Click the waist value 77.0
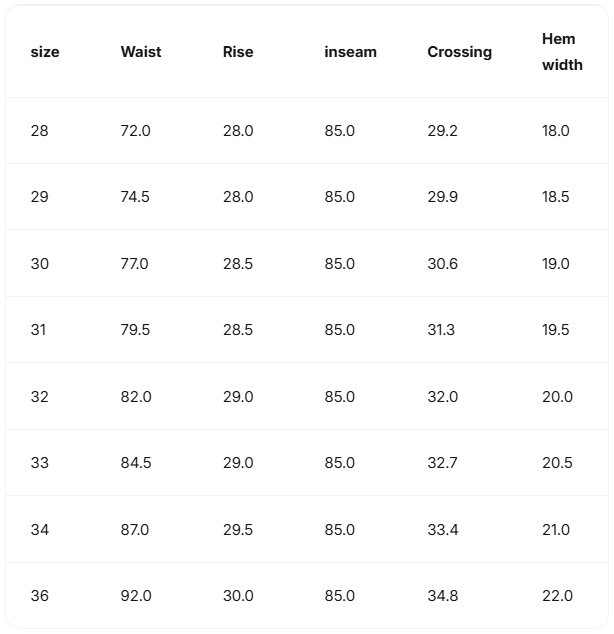 [x=135, y=264]
